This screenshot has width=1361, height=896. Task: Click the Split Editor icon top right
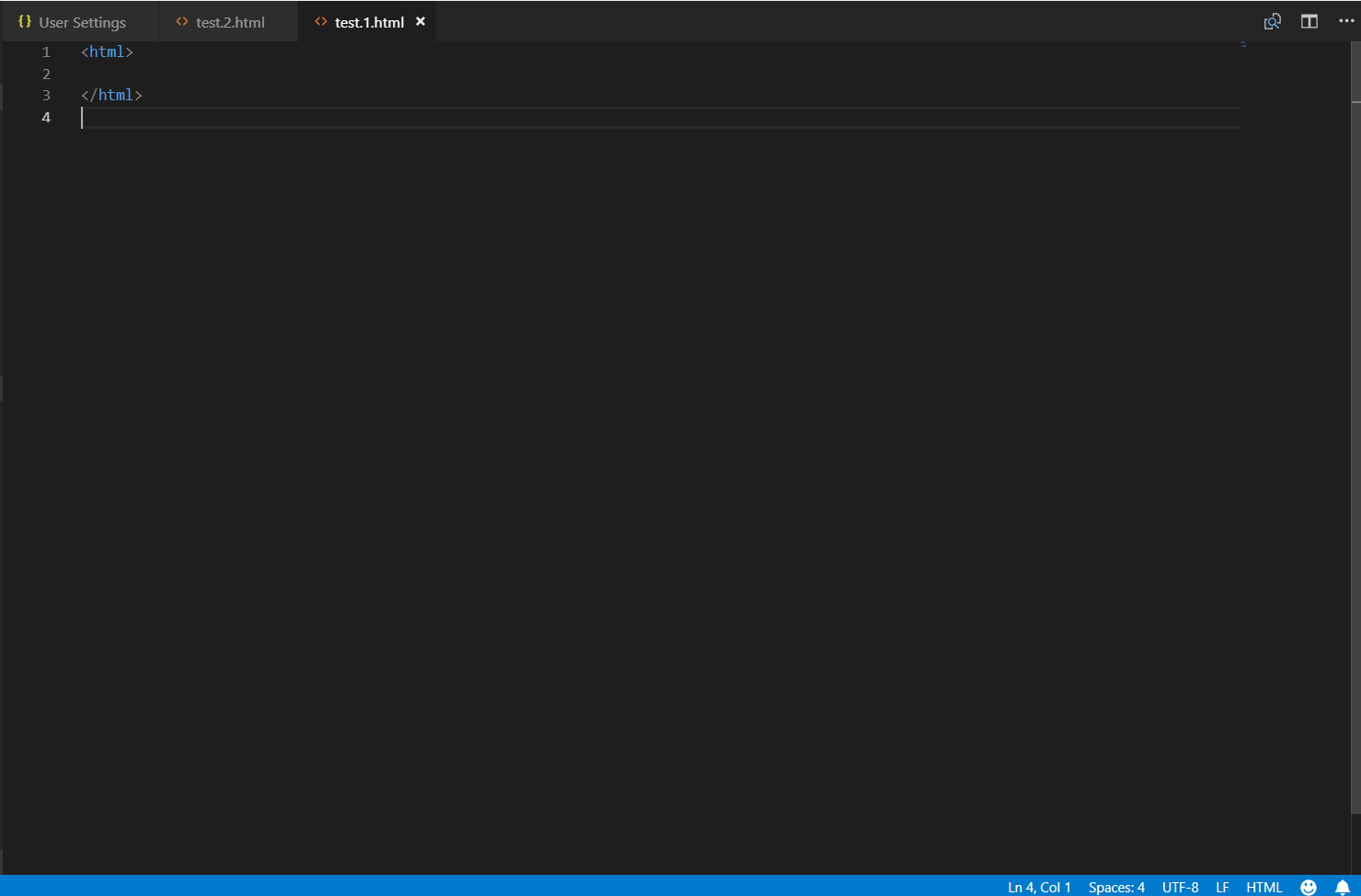(x=1309, y=20)
